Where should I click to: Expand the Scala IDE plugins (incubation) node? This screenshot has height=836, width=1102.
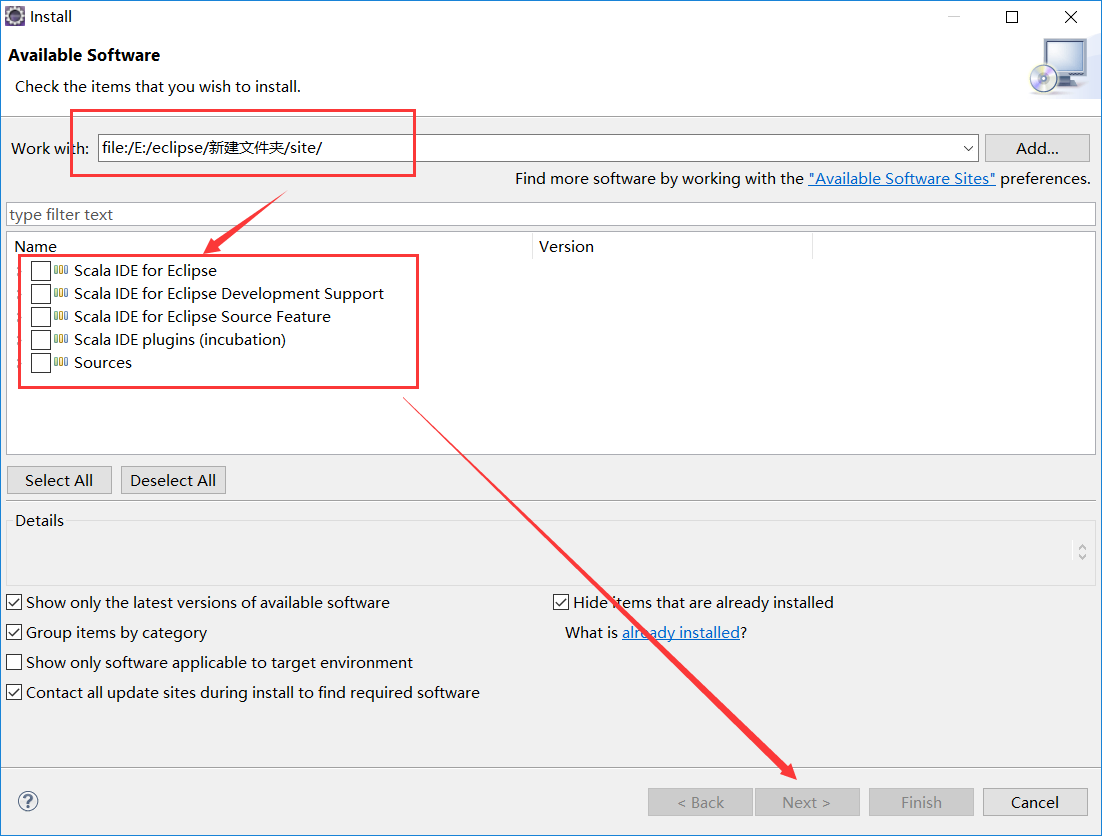click(20, 341)
